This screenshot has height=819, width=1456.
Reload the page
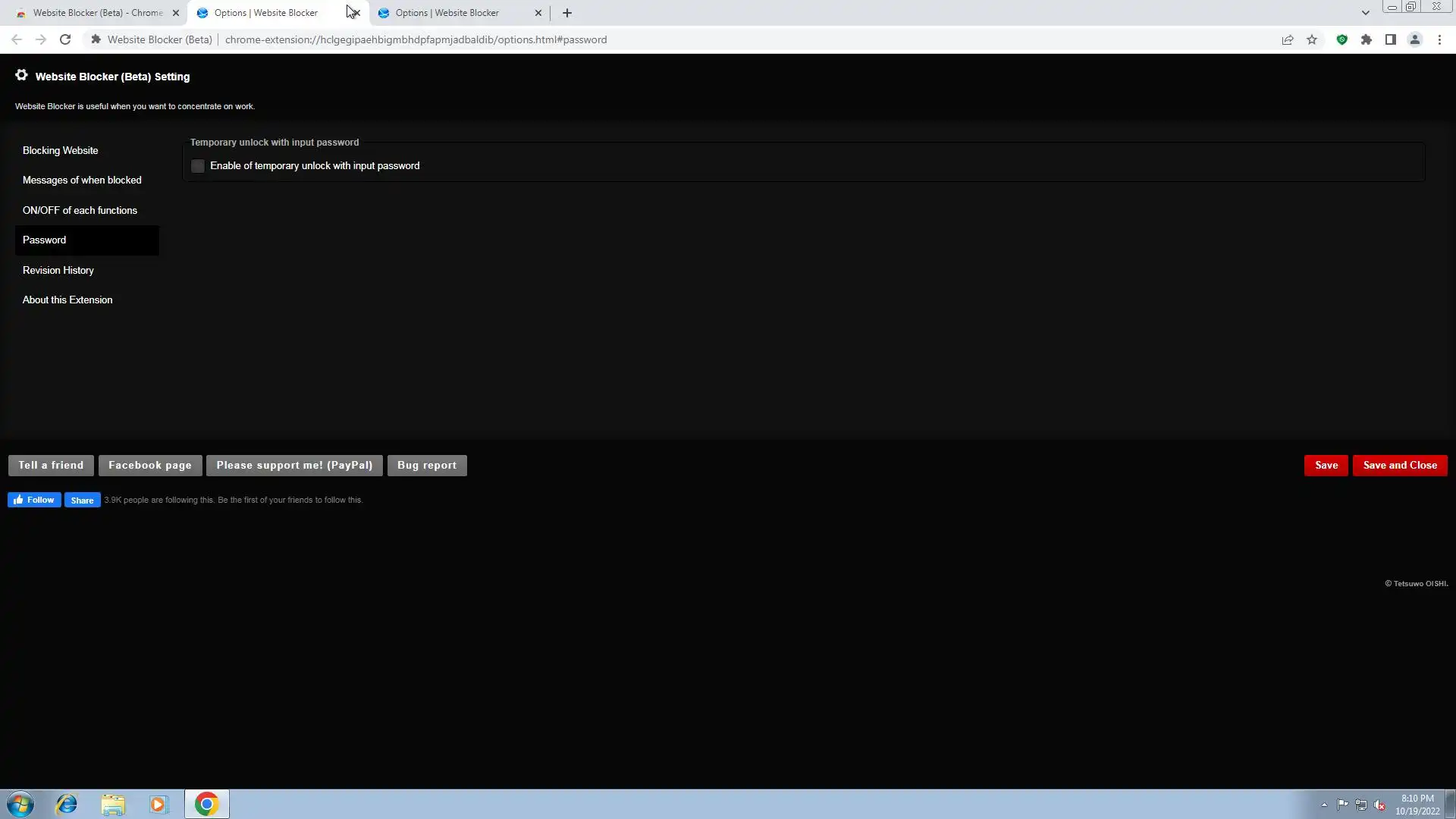pyautogui.click(x=65, y=39)
